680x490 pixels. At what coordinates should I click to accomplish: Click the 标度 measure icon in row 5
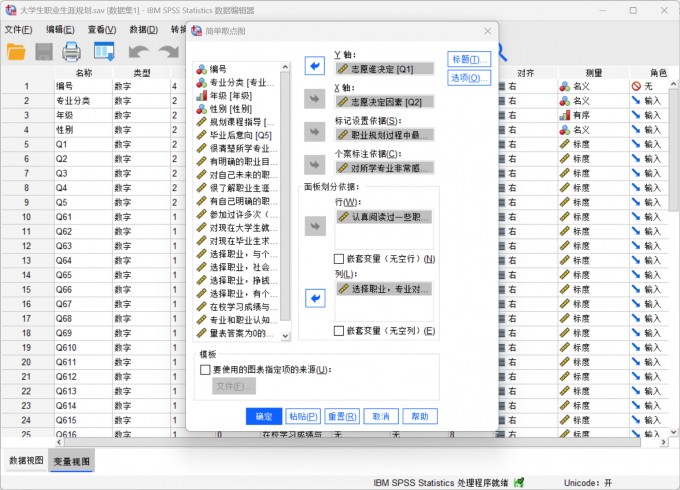click(x=565, y=144)
